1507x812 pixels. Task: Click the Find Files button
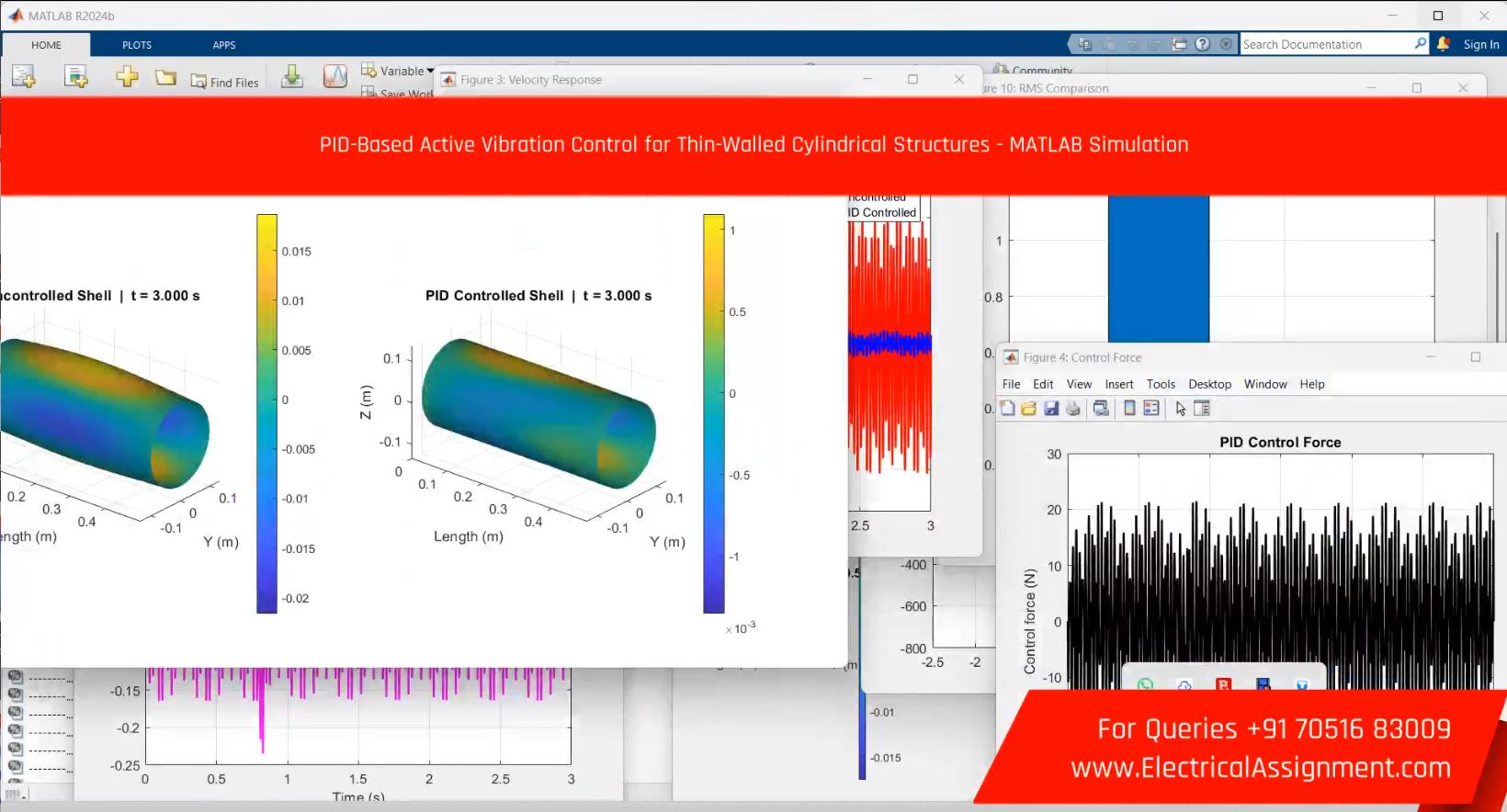(225, 83)
